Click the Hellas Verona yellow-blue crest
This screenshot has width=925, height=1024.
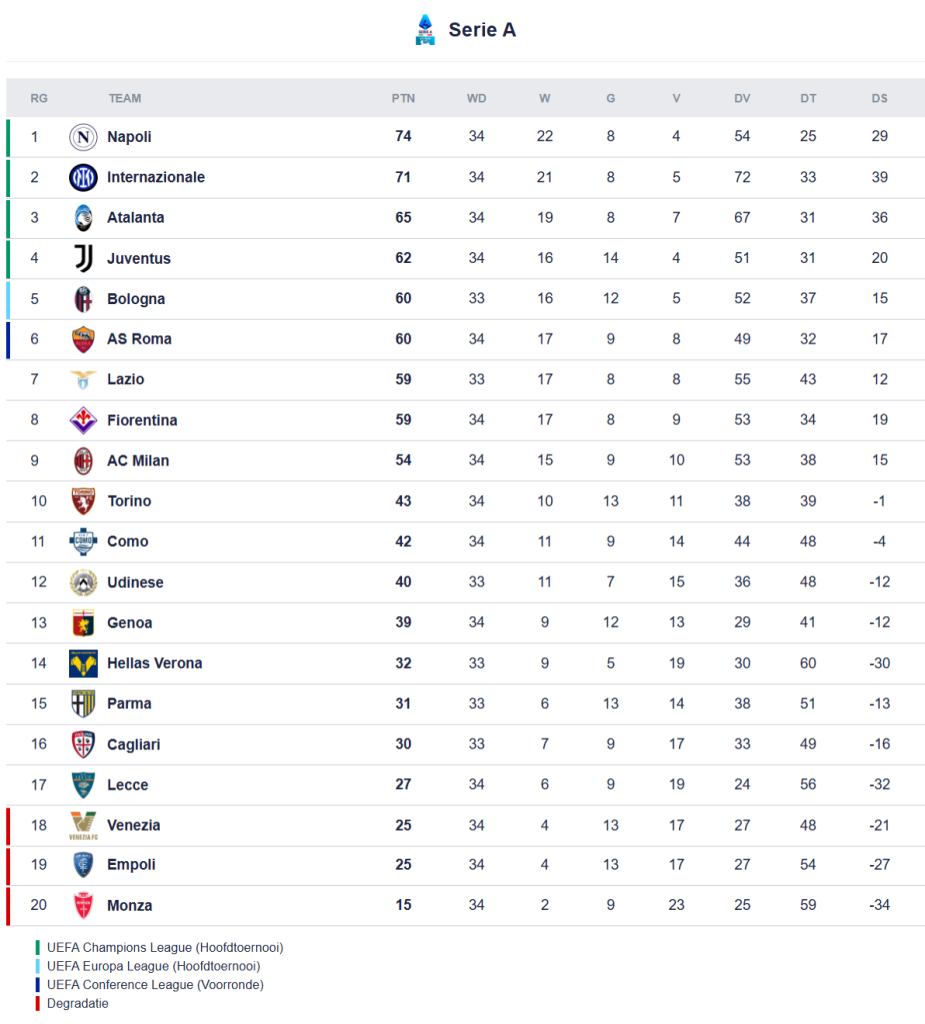click(x=83, y=663)
